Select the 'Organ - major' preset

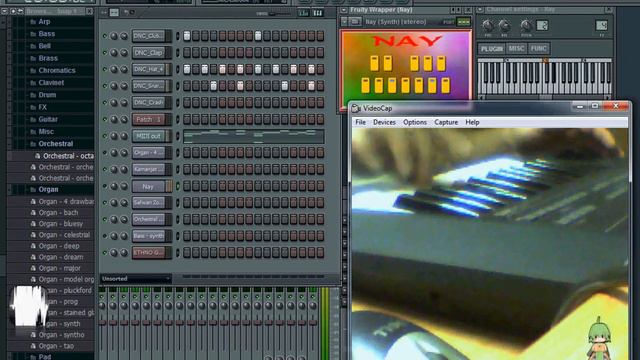coord(59,268)
